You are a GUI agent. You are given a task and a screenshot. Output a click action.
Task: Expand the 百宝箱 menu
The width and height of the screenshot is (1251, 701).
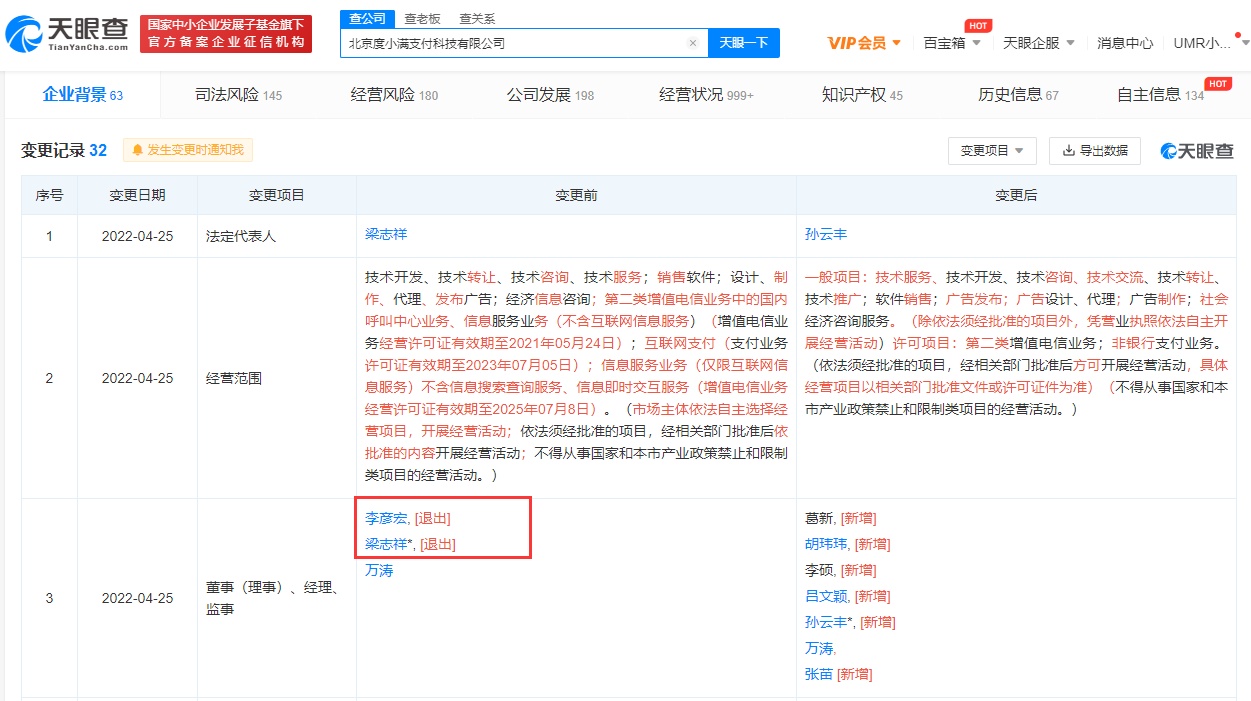point(952,43)
